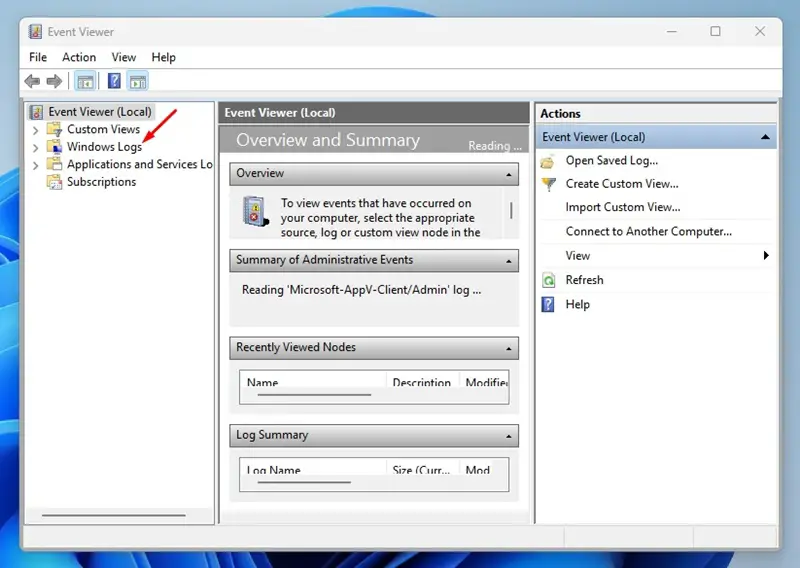Click the Overview text vertical scrollbar
Viewport: 800px width, 568px height.
click(x=511, y=211)
